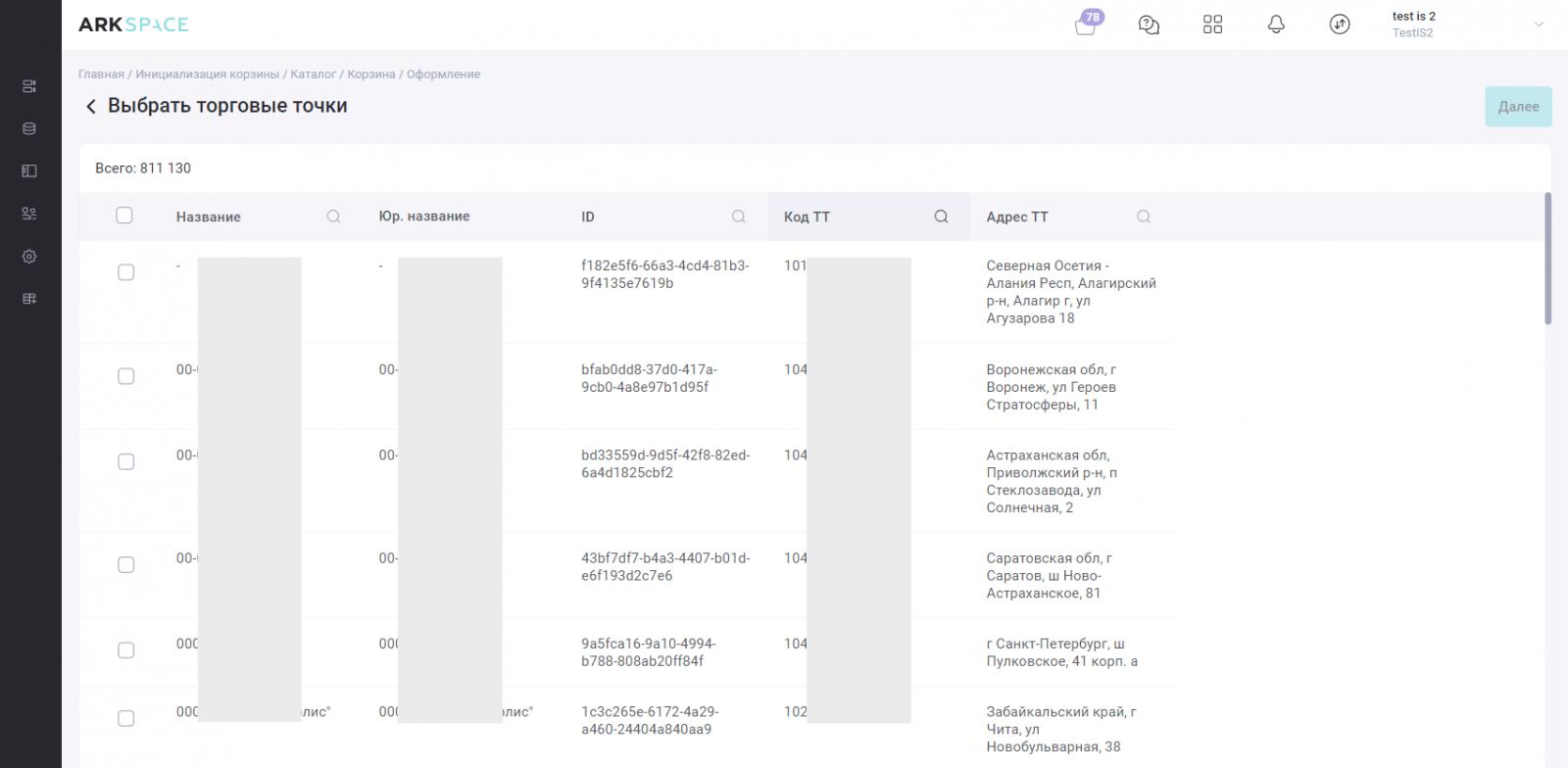The height and width of the screenshot is (768, 1568).
Task: Open the notifications bell
Action: (1276, 24)
